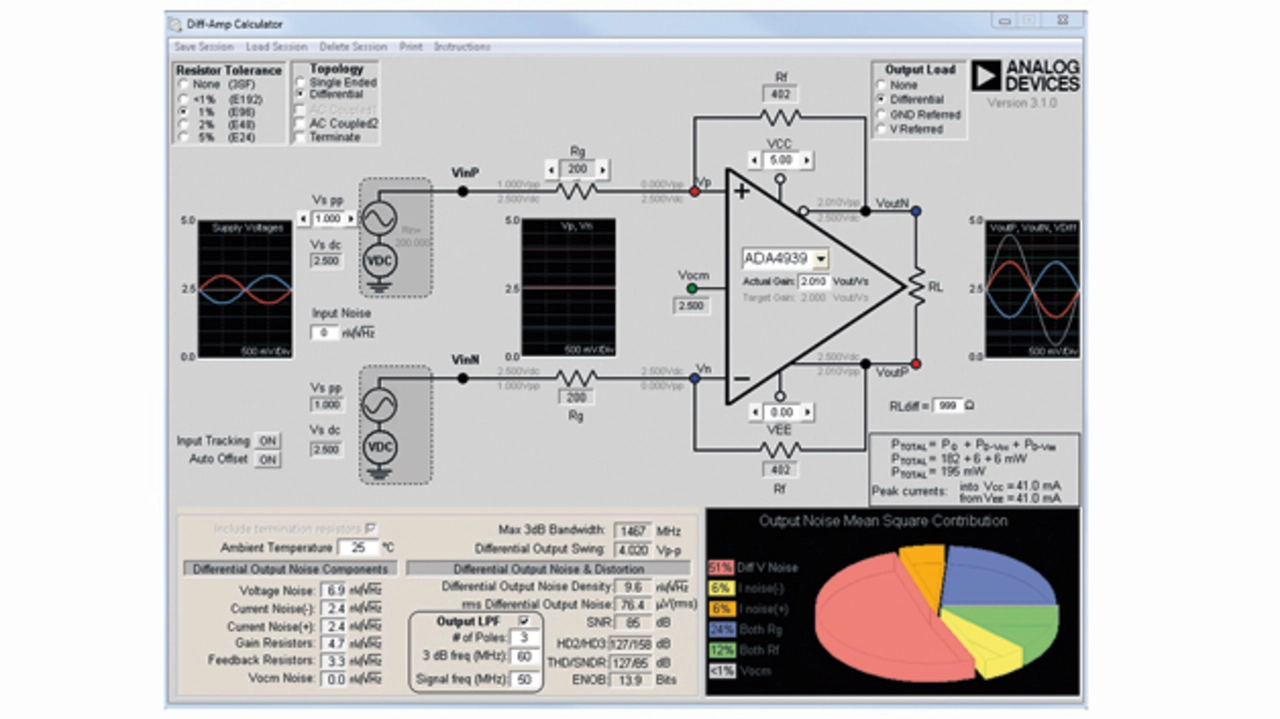The width and height of the screenshot is (1280, 719).
Task: Click the plus input sign on amplifier
Action: pyautogui.click(x=741, y=191)
